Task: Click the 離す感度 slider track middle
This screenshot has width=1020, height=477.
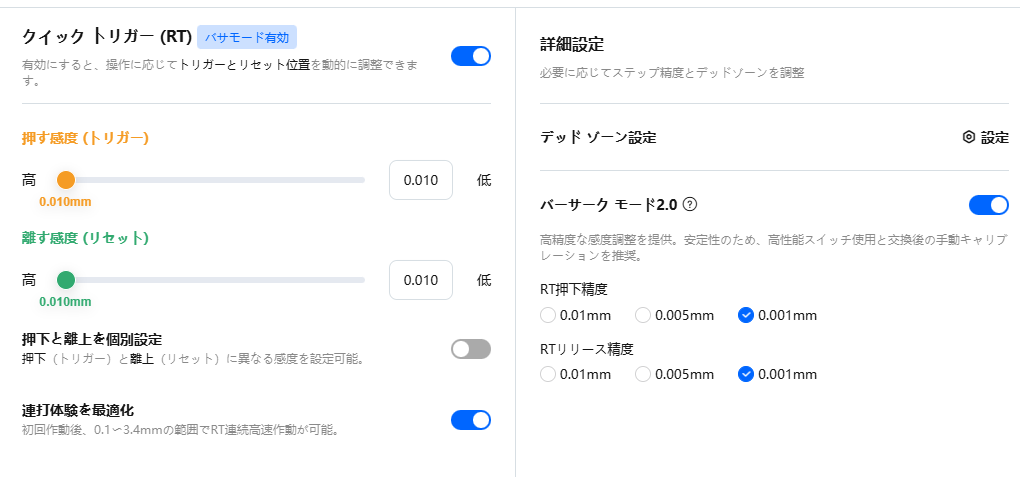Action: (x=215, y=280)
